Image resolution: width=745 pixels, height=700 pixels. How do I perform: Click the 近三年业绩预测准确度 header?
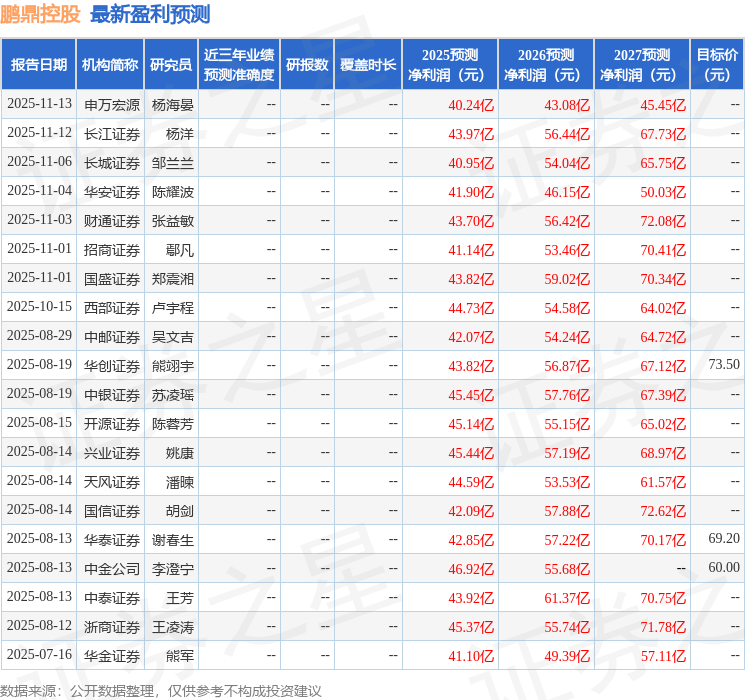click(239, 64)
